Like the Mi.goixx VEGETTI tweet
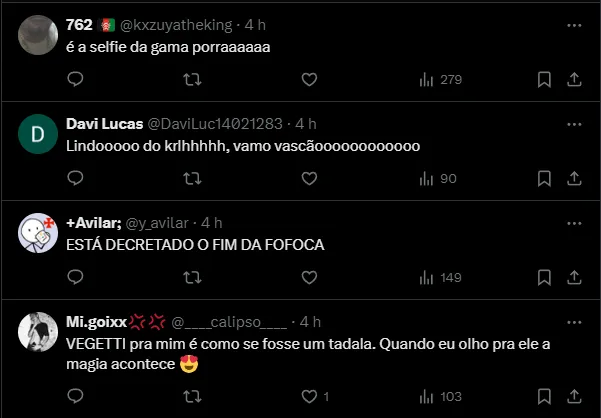This screenshot has width=601, height=418. click(x=309, y=395)
